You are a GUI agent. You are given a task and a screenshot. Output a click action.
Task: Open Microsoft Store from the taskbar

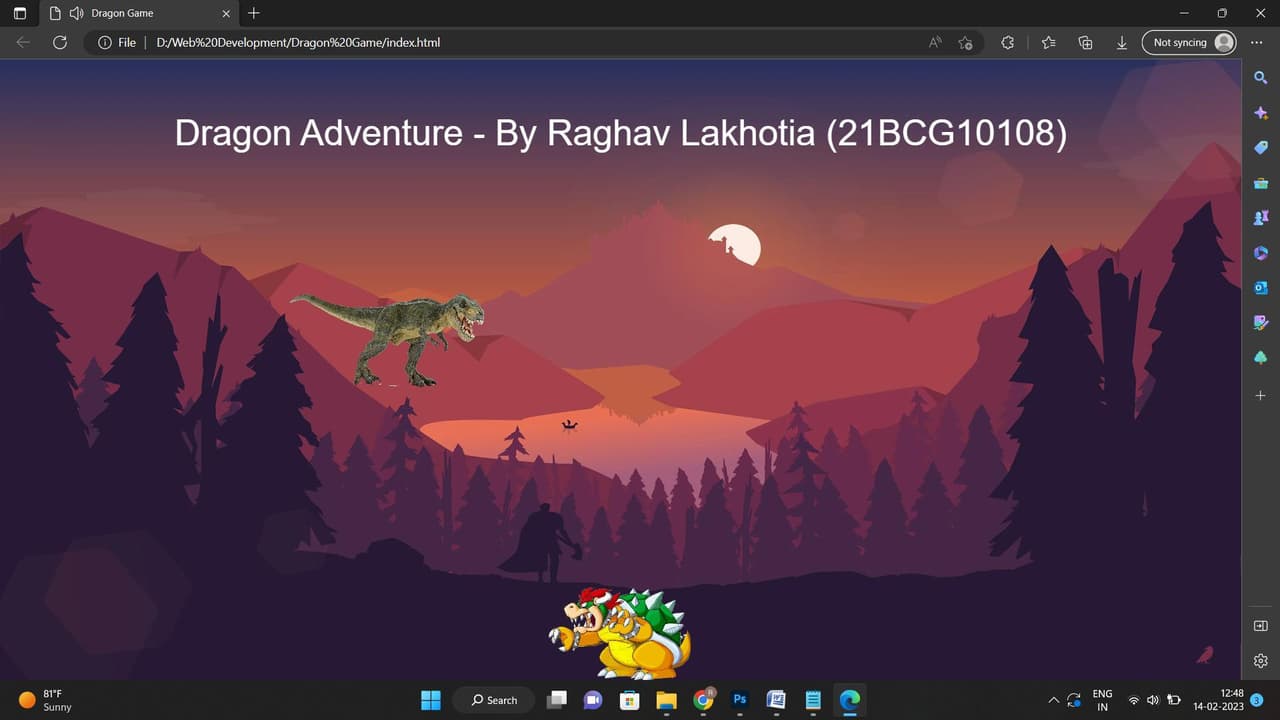click(x=629, y=700)
